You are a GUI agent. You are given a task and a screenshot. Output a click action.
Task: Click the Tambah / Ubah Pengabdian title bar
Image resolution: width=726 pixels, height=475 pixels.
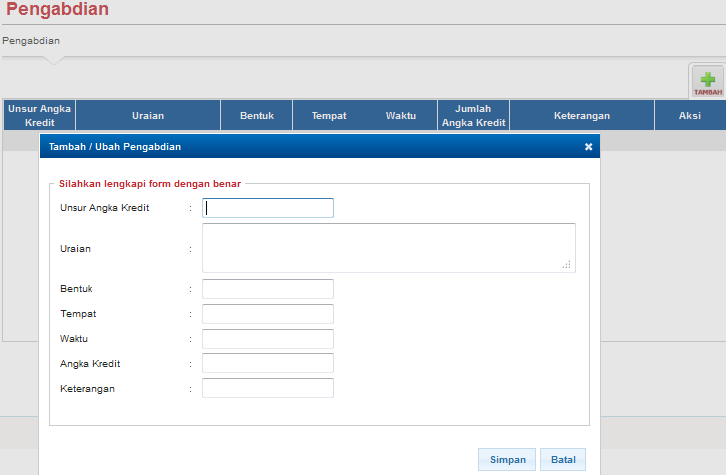pos(319,146)
